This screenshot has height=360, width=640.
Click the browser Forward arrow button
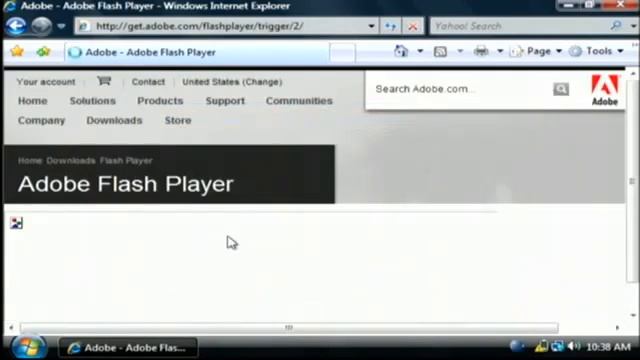[42, 26]
